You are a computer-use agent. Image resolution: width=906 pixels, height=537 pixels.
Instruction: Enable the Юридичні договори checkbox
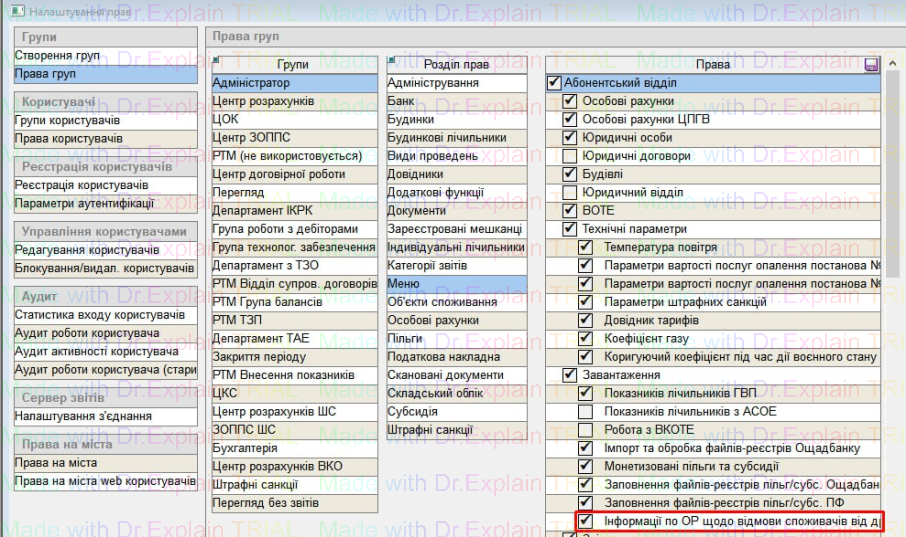tap(570, 156)
